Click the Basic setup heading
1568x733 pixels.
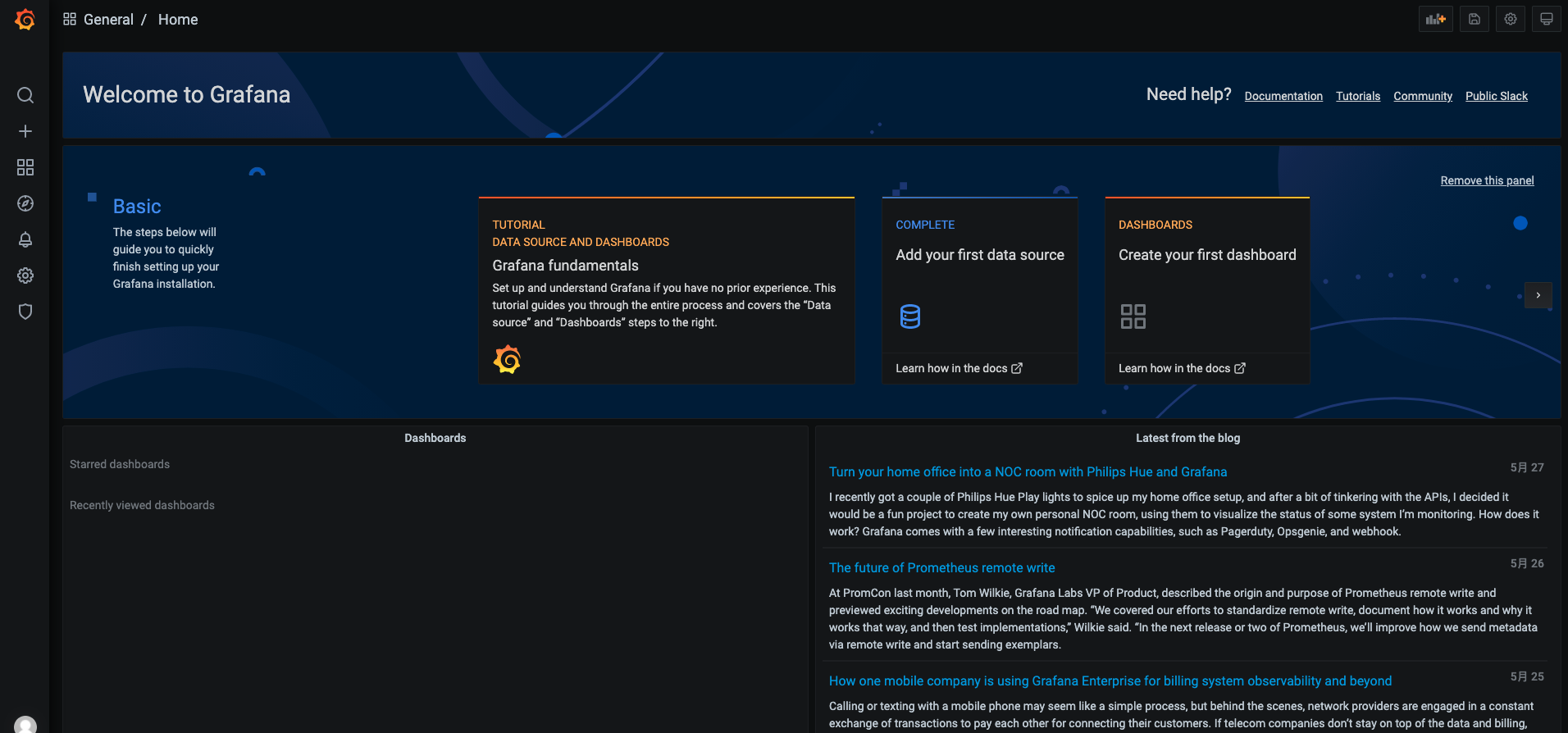coord(137,206)
